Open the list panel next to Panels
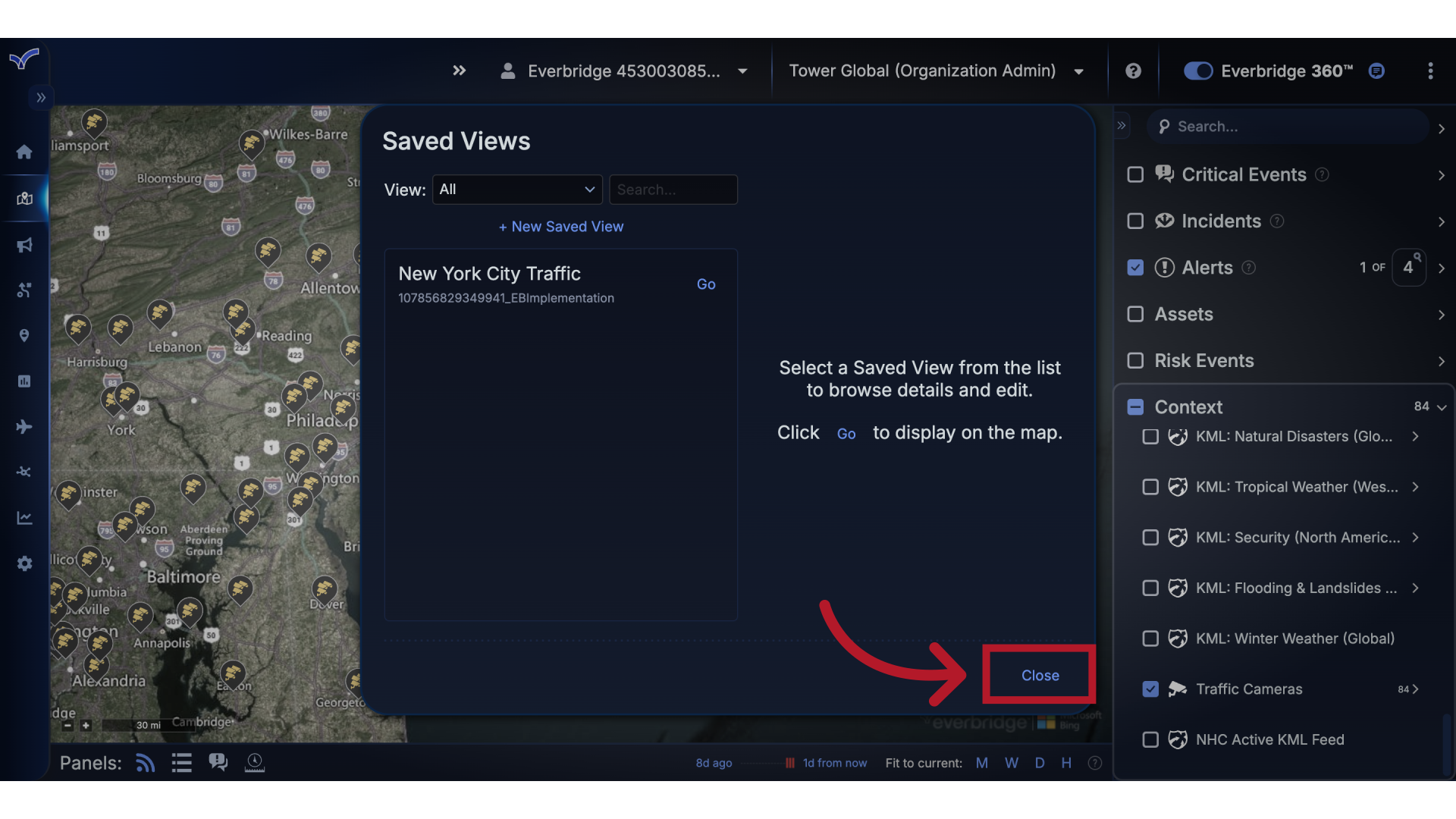This screenshot has height=819, width=1456. [181, 762]
